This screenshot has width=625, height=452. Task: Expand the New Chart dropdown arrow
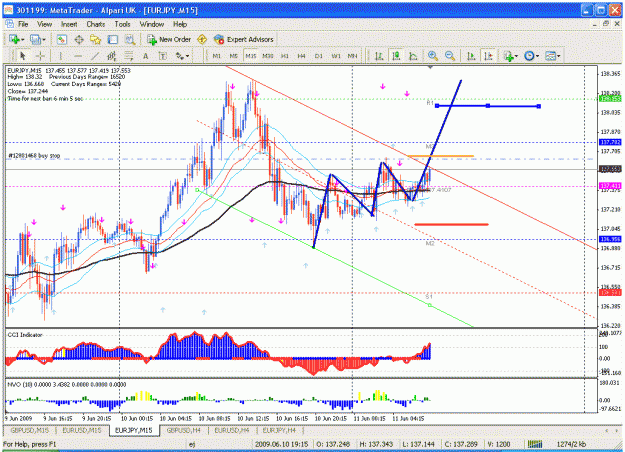coord(23,39)
